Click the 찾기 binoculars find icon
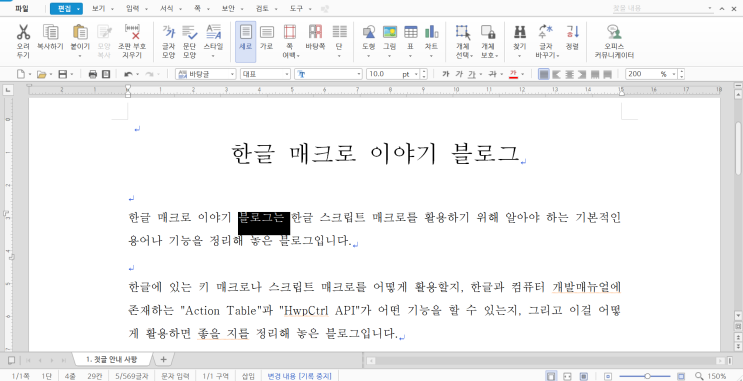 520,32
